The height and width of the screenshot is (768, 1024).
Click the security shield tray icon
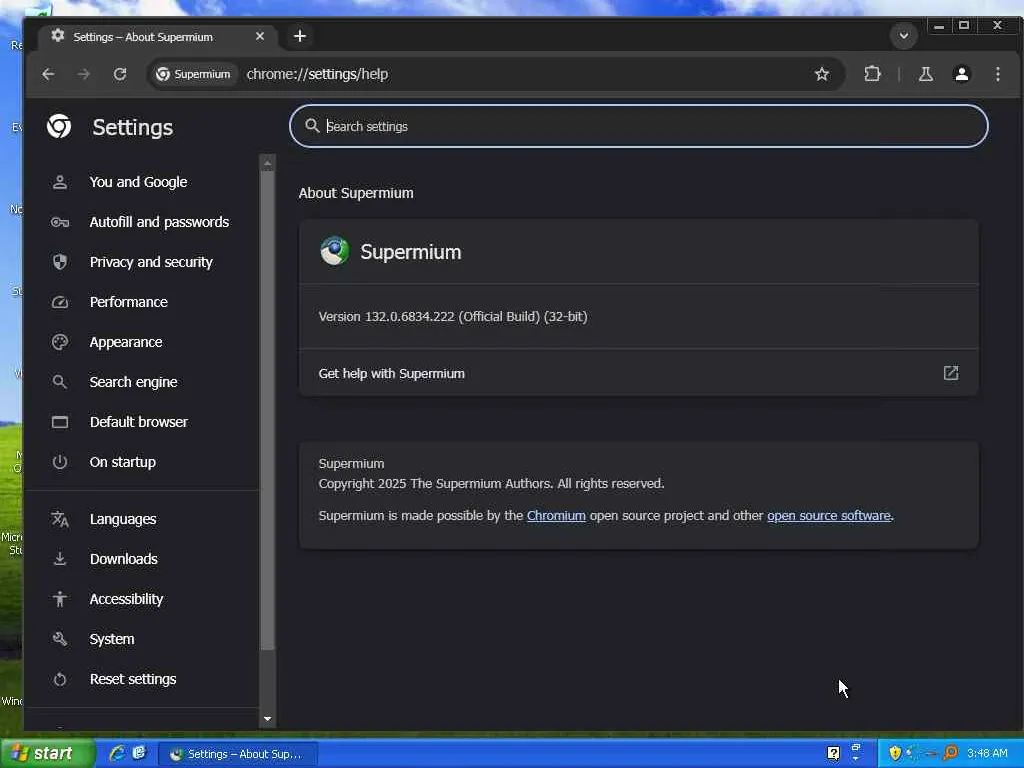[x=895, y=753]
